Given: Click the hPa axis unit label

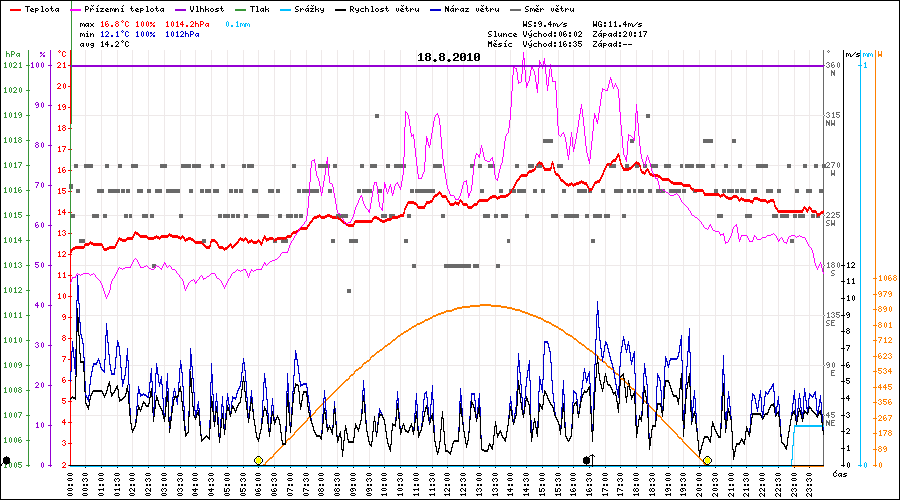Looking at the screenshot, I should 13,54.
